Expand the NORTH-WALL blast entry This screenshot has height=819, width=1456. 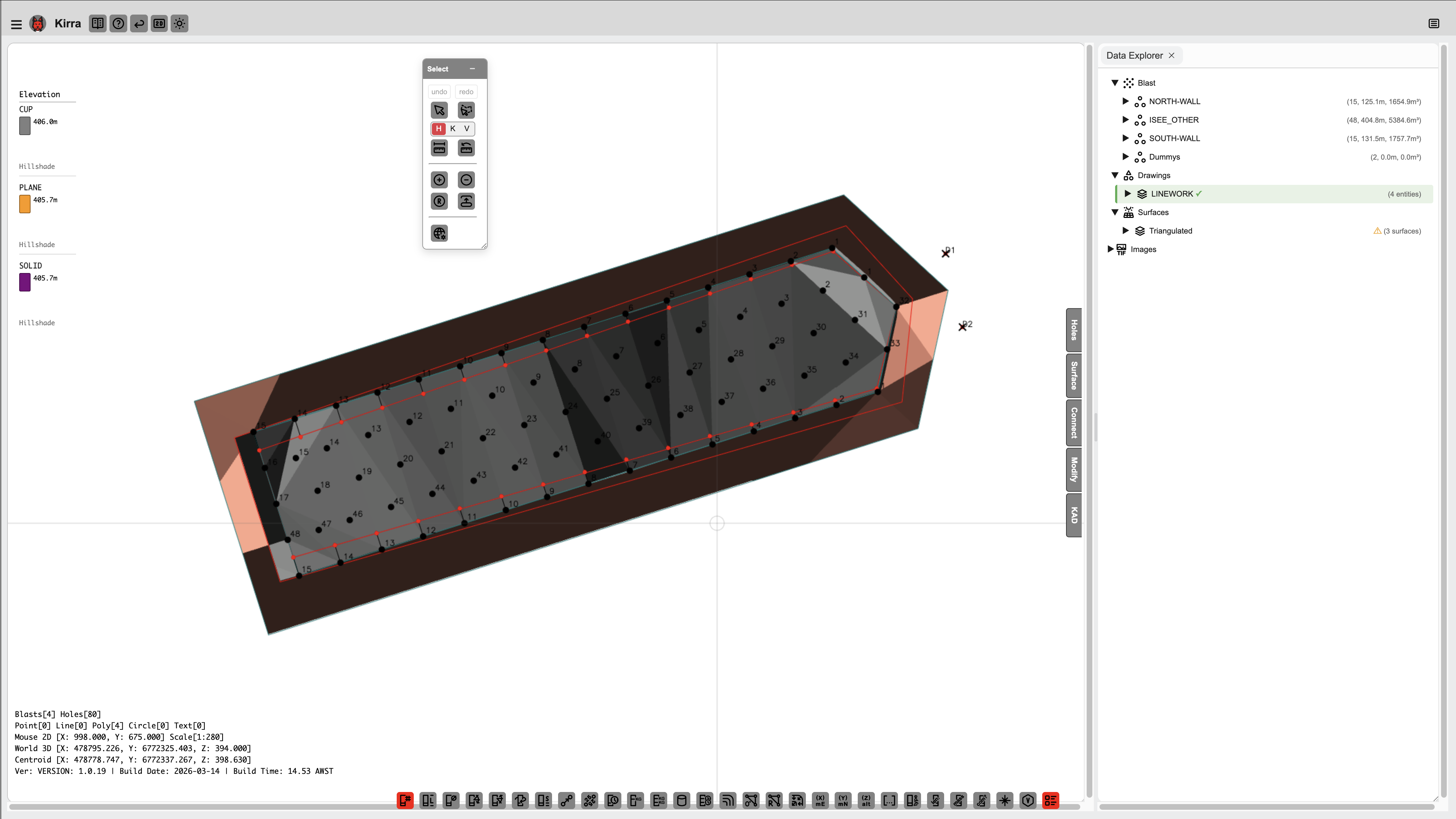[1125, 101]
